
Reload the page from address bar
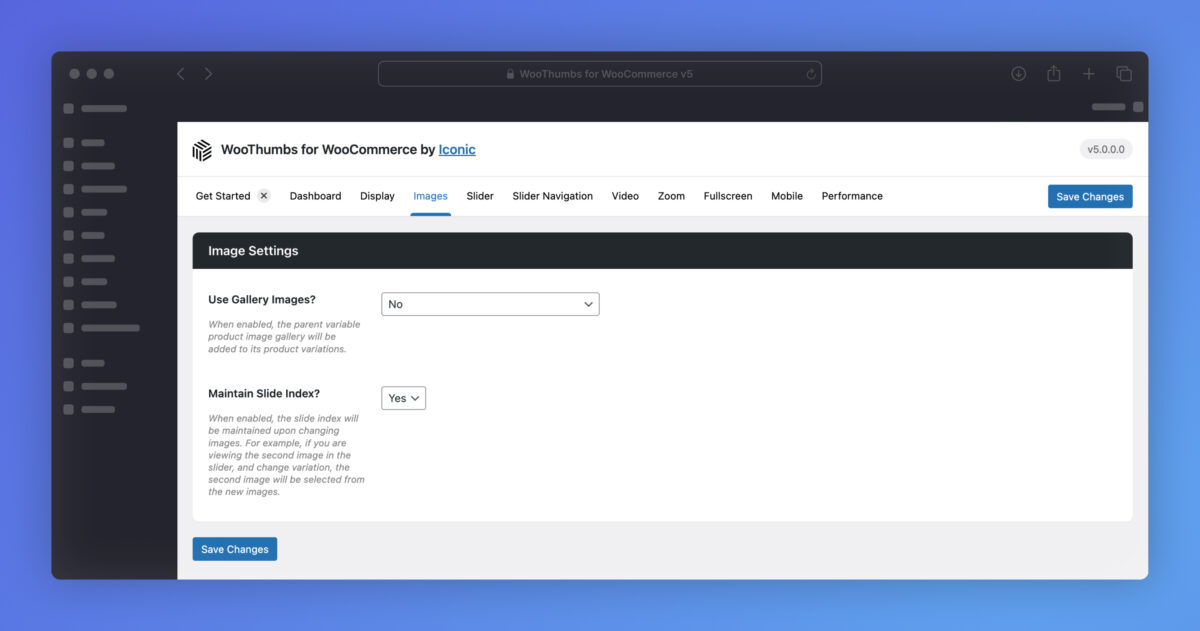click(x=811, y=74)
